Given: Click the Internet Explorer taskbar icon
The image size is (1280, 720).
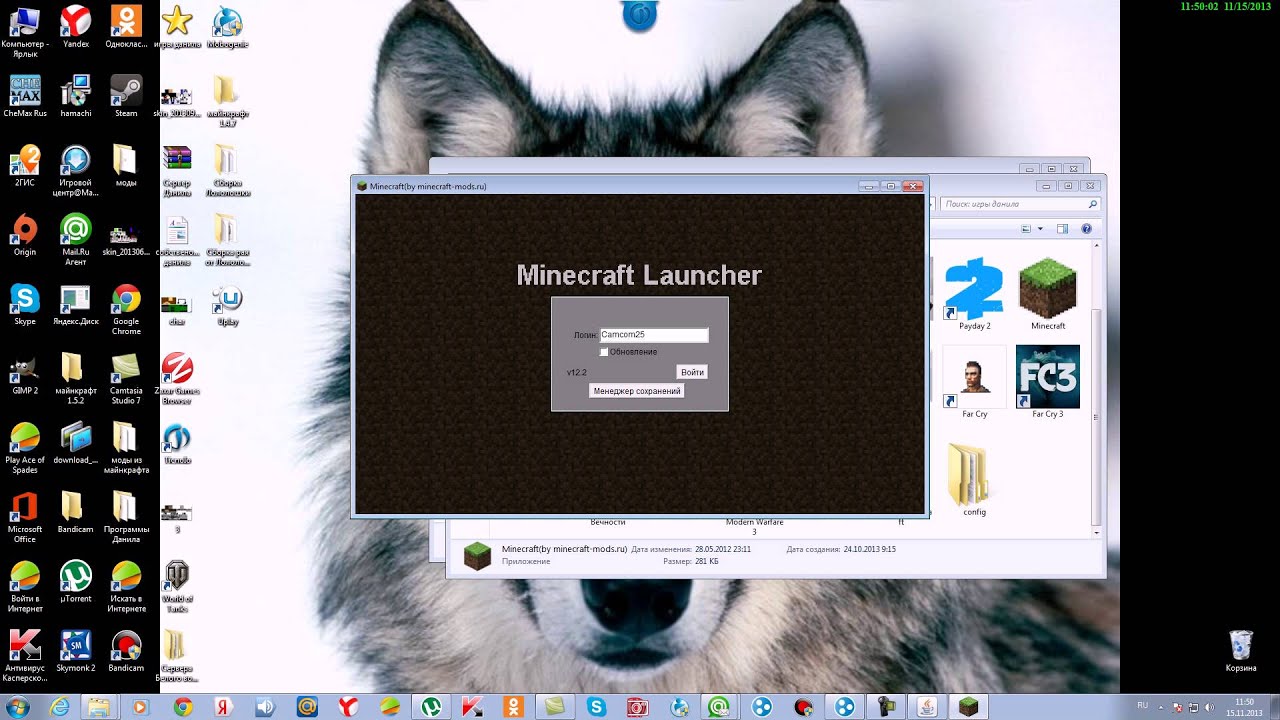Looking at the screenshot, I should coord(60,707).
